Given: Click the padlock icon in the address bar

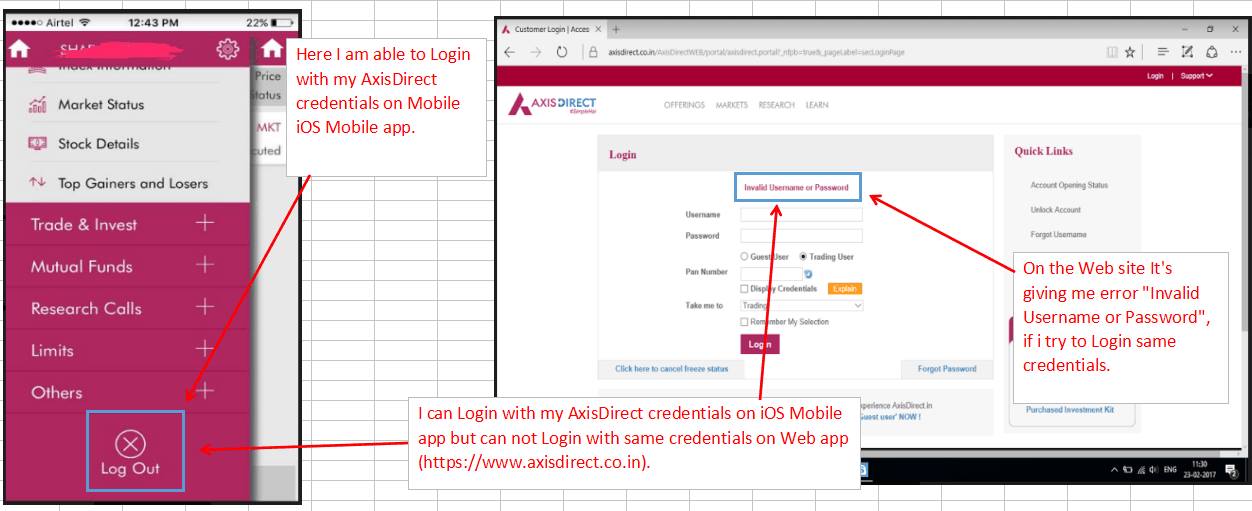Looking at the screenshot, I should coord(593,52).
